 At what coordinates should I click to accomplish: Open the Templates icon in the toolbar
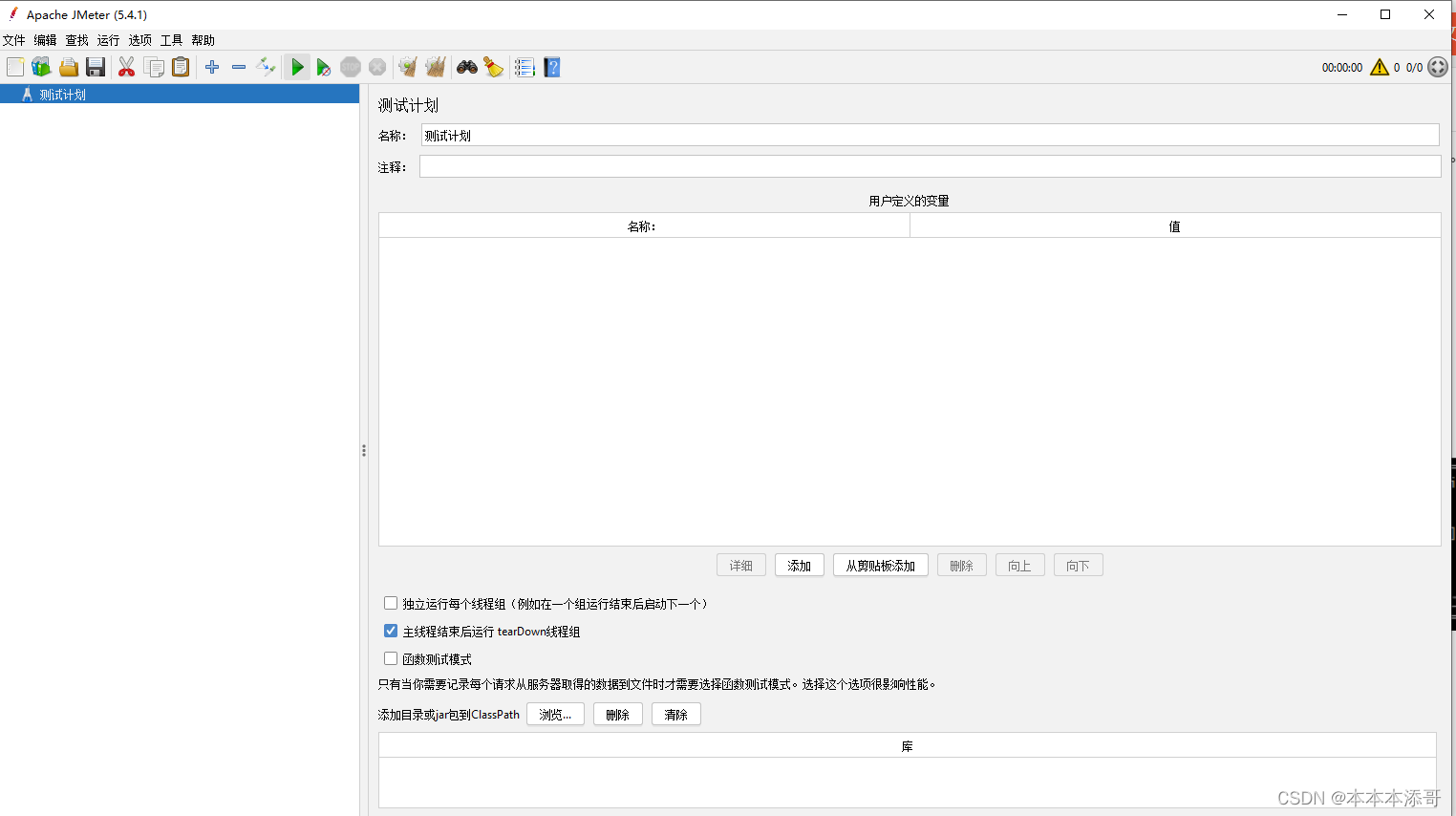tap(41, 67)
